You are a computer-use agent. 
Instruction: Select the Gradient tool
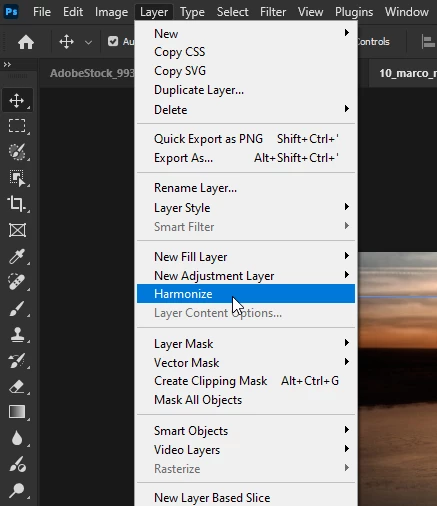pyautogui.click(x=17, y=412)
